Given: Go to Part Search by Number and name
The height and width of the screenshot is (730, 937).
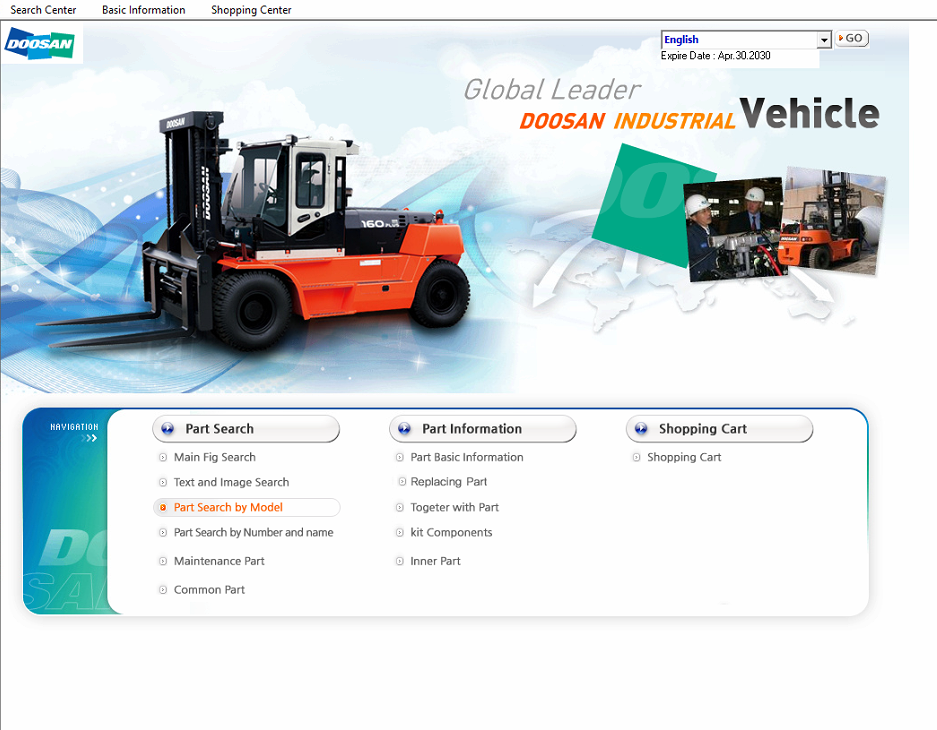Looking at the screenshot, I should click(x=253, y=533).
